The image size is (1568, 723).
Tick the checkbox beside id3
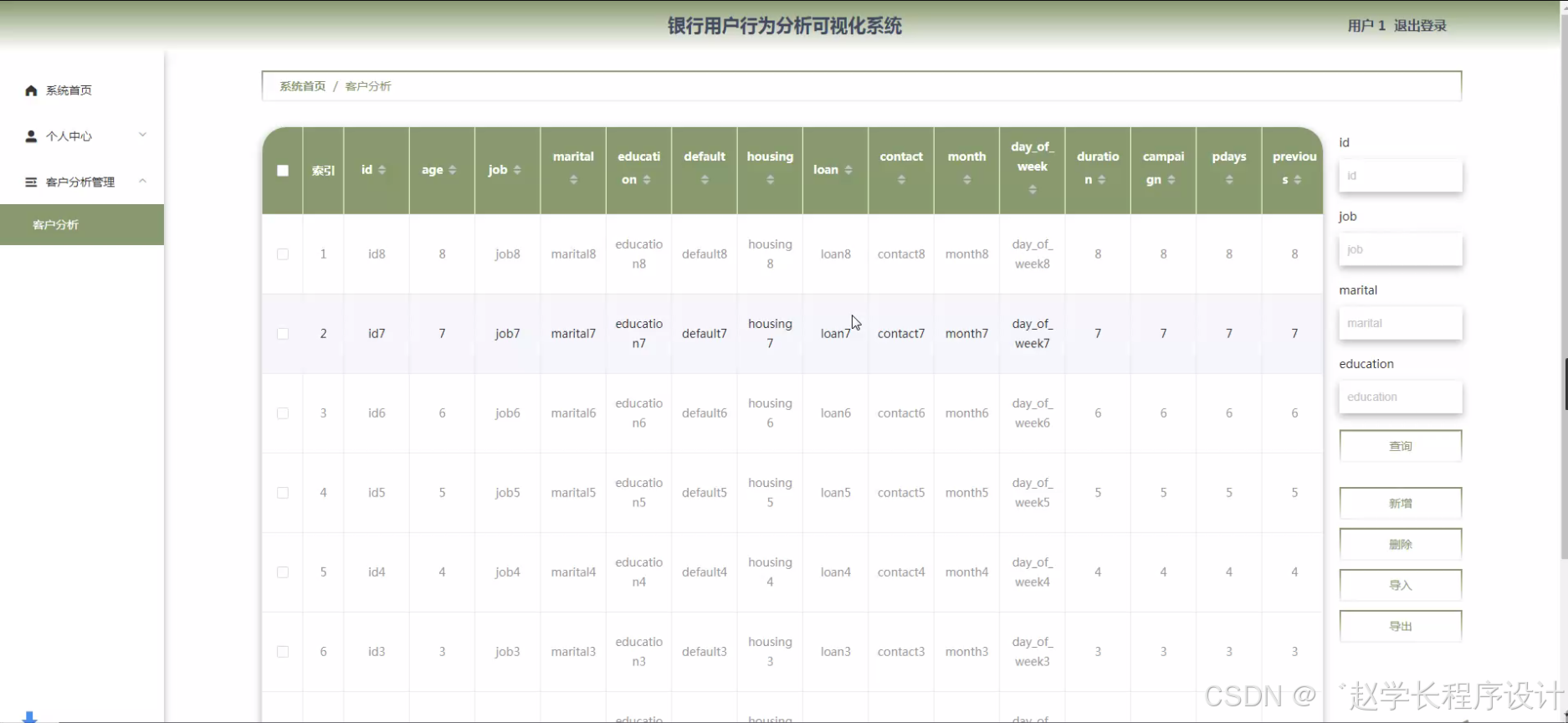tap(283, 652)
